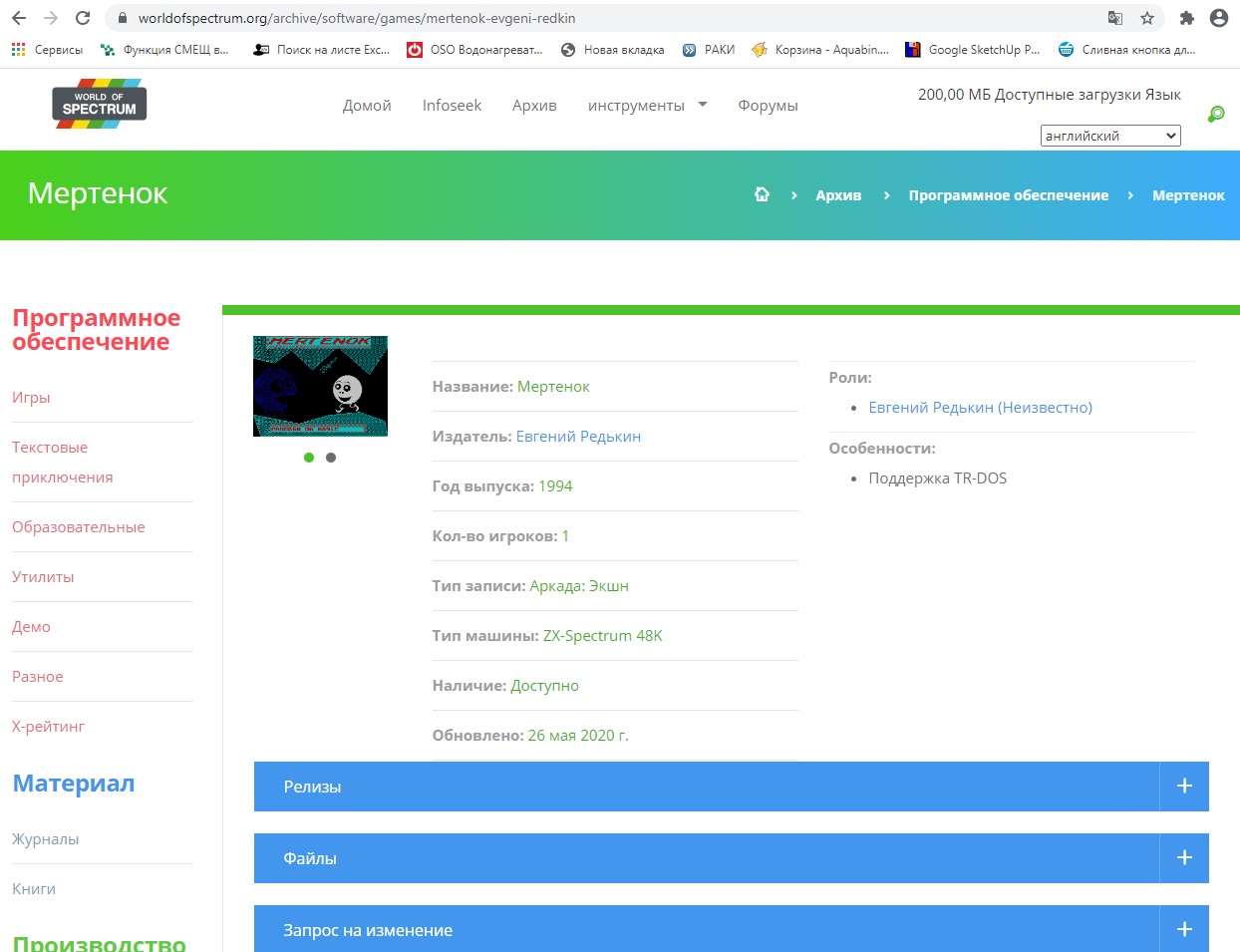
Task: Open Infoseek in the top menu
Action: point(452,105)
